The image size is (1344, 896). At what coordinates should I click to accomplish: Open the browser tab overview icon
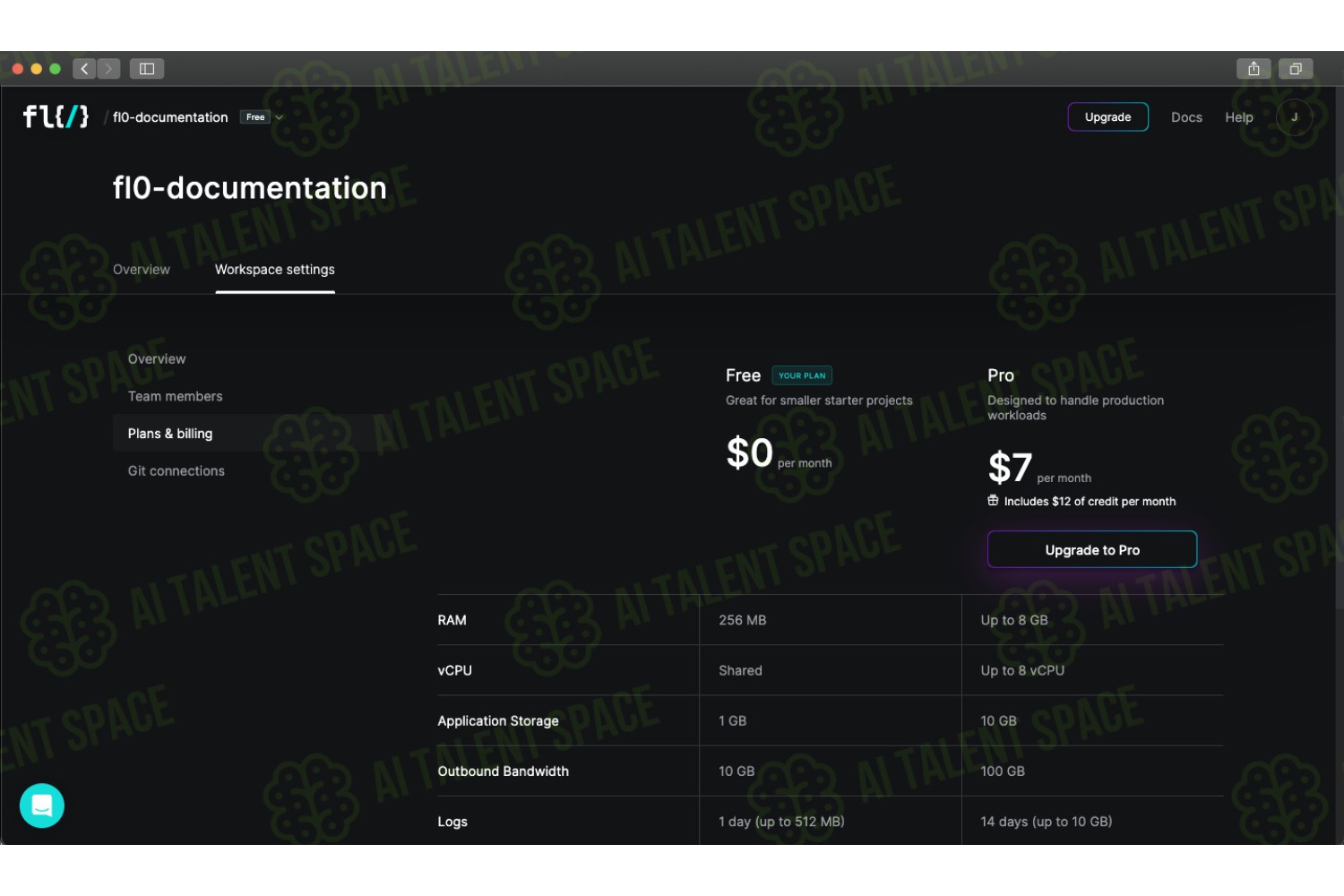point(1296,69)
